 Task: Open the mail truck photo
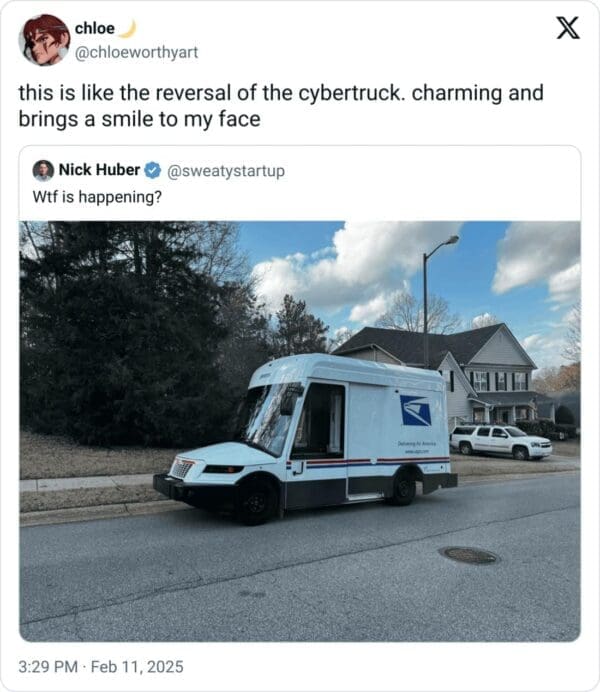point(300,431)
